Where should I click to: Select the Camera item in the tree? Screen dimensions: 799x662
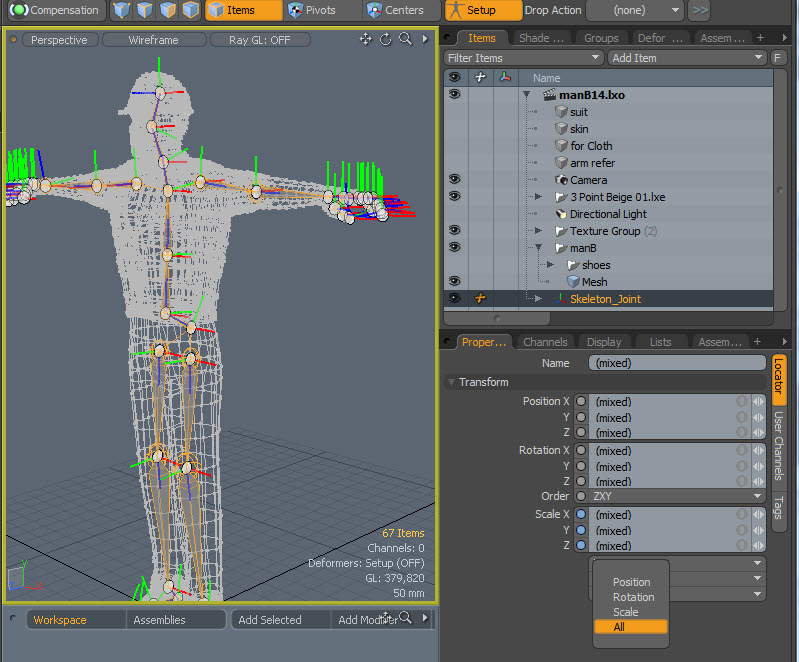588,180
